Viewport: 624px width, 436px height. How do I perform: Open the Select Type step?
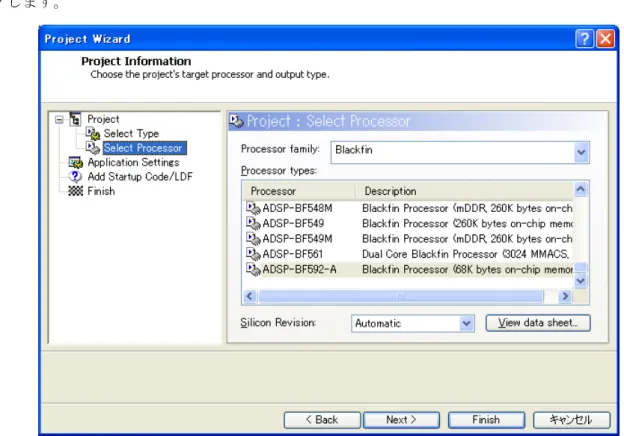click(x=131, y=133)
